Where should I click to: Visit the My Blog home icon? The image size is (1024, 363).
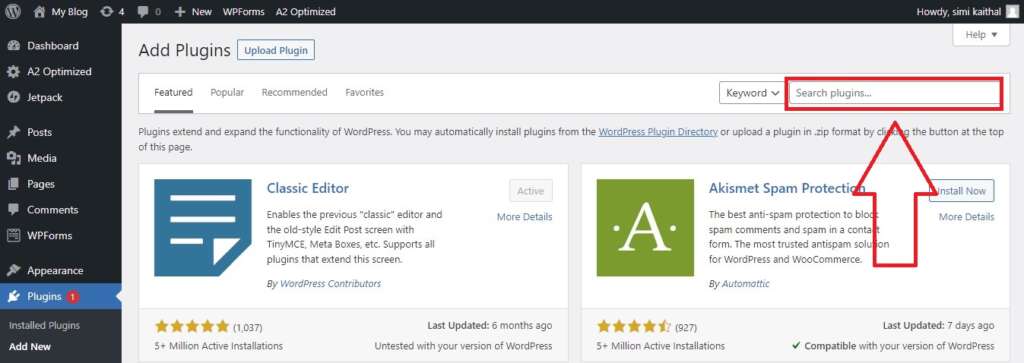click(x=40, y=12)
